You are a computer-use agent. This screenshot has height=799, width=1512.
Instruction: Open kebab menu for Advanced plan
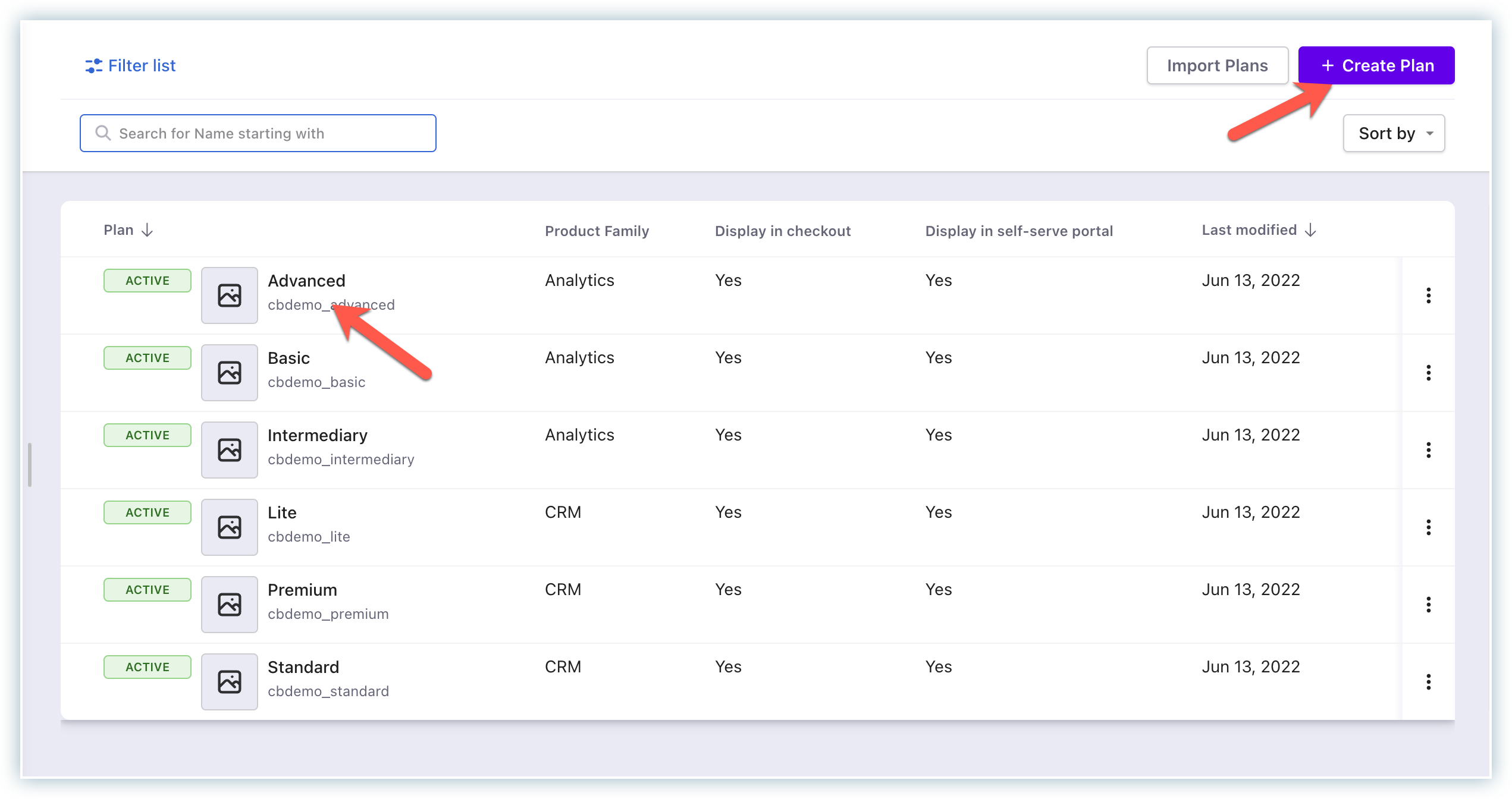point(1428,295)
